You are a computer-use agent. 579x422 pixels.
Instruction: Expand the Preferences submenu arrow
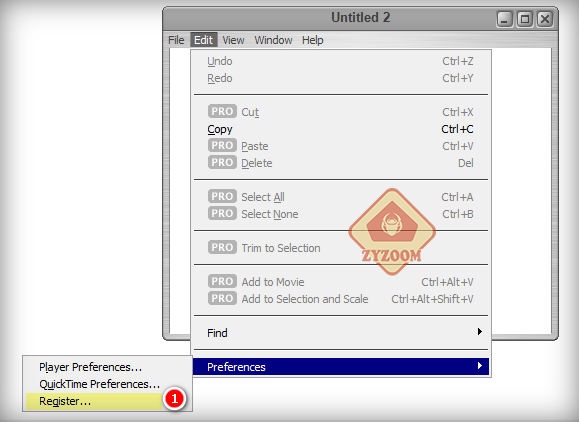pyautogui.click(x=479, y=366)
